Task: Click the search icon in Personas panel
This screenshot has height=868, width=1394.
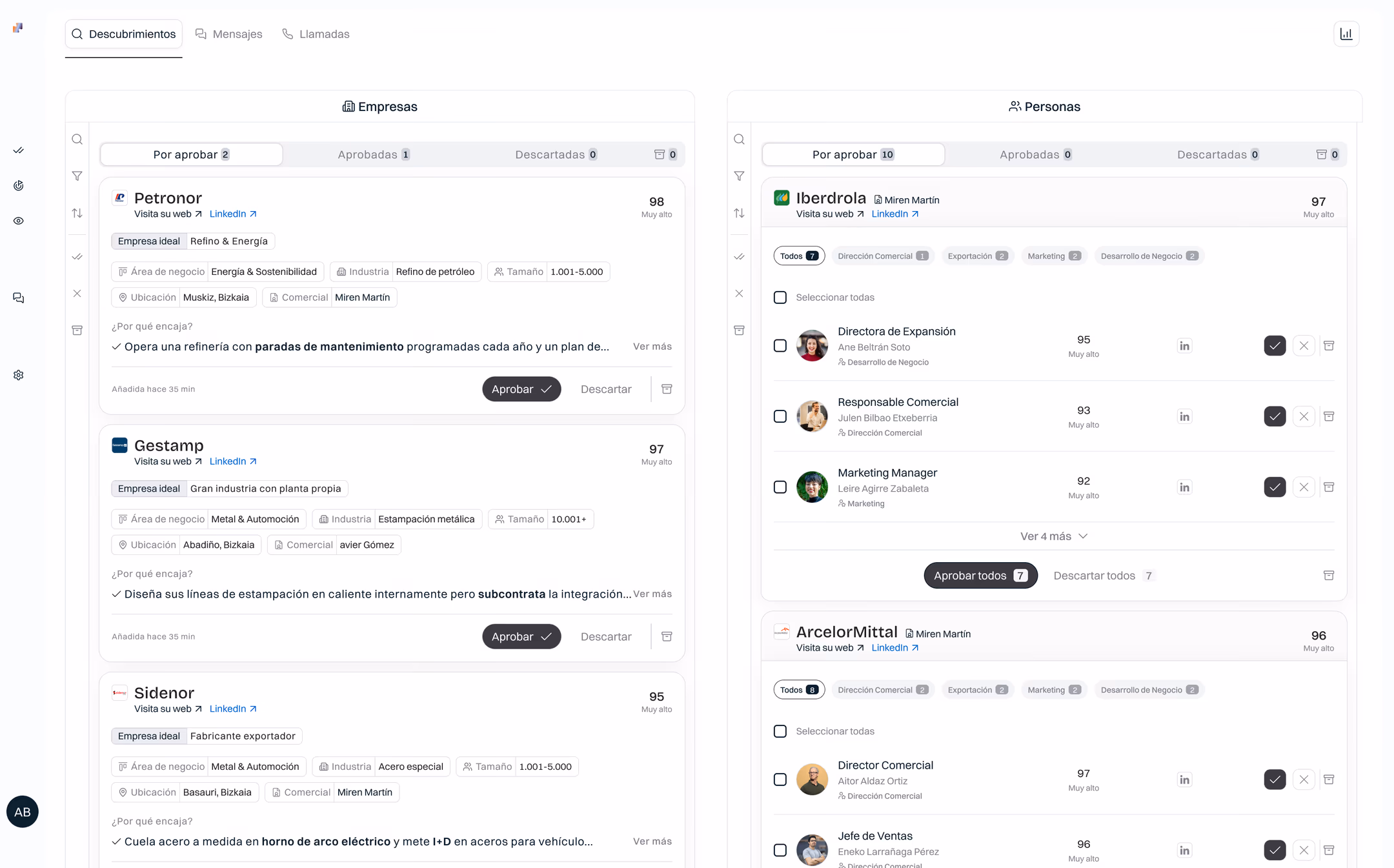Action: (739, 139)
